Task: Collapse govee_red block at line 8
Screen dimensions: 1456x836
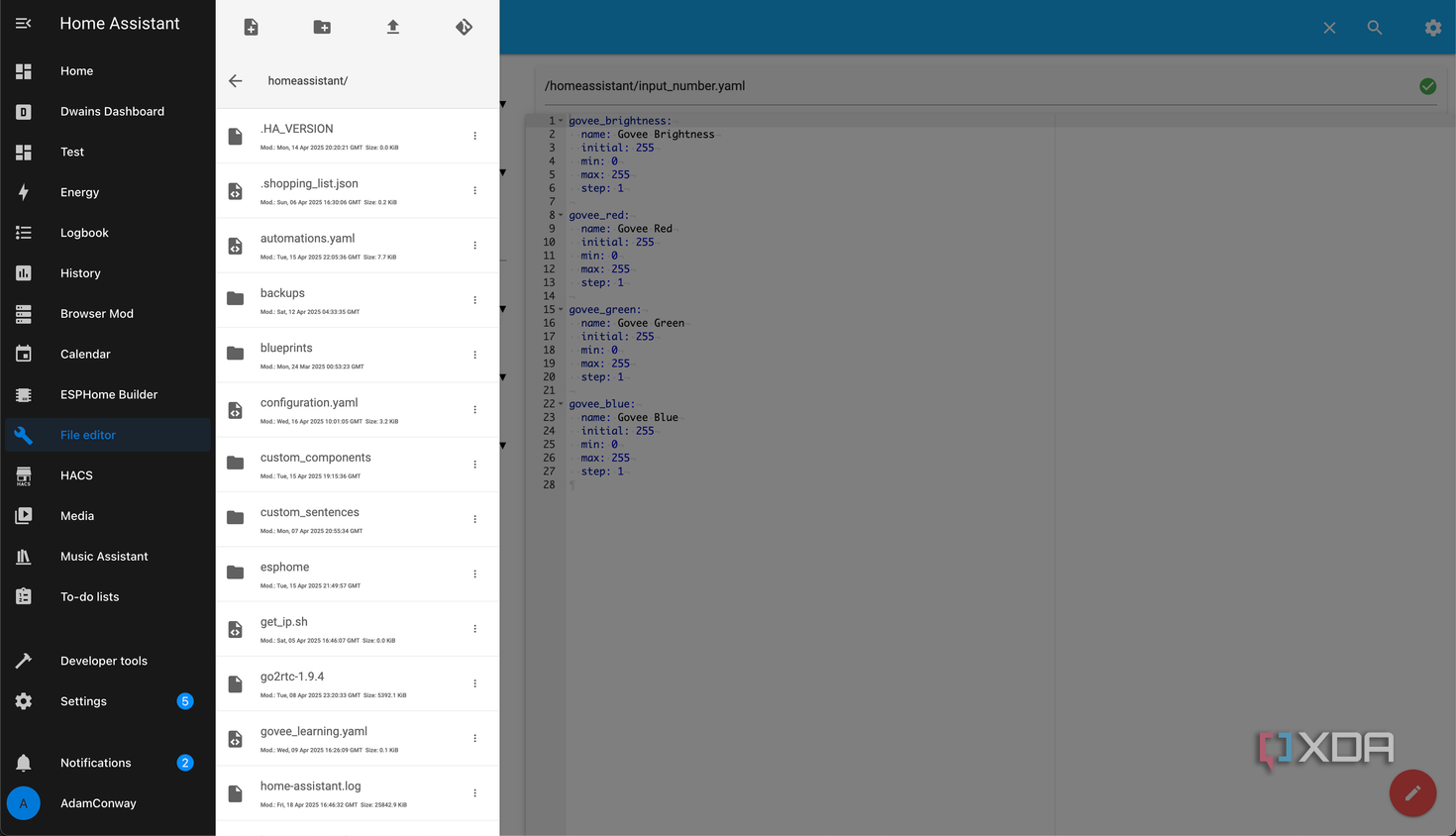Action: click(x=561, y=215)
